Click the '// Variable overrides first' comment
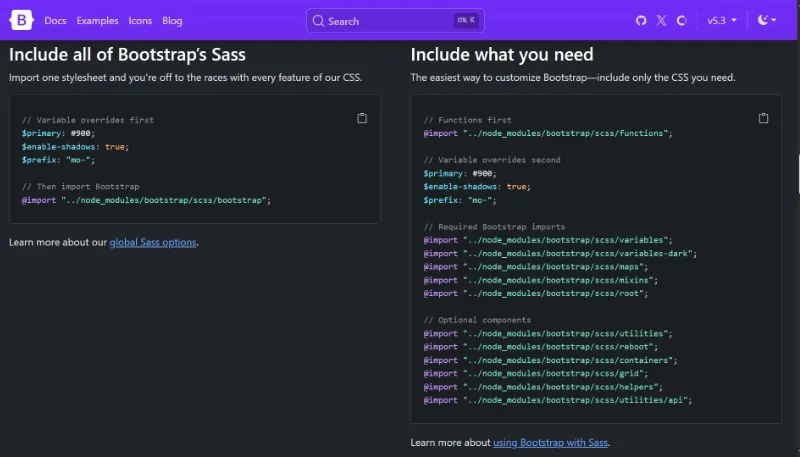 click(x=88, y=120)
